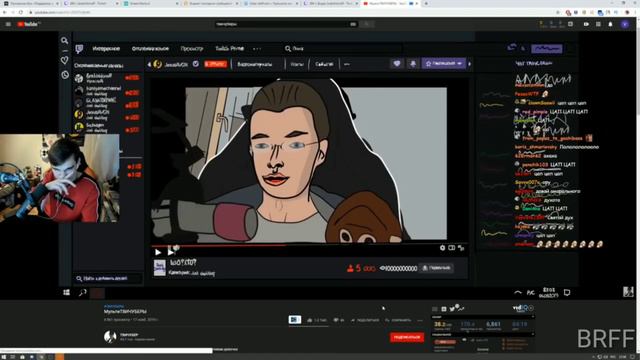This screenshot has width=640, height=360.
Task: Click the Поделиться share button
Action: (364, 320)
